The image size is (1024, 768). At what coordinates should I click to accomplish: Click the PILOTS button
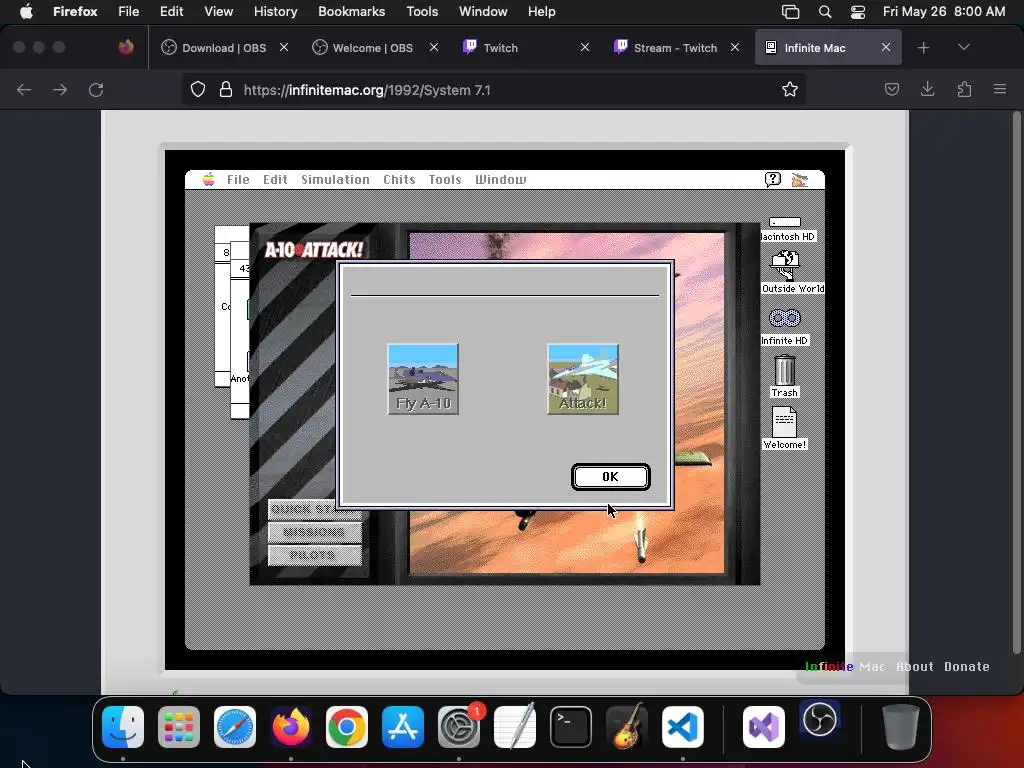coord(315,555)
